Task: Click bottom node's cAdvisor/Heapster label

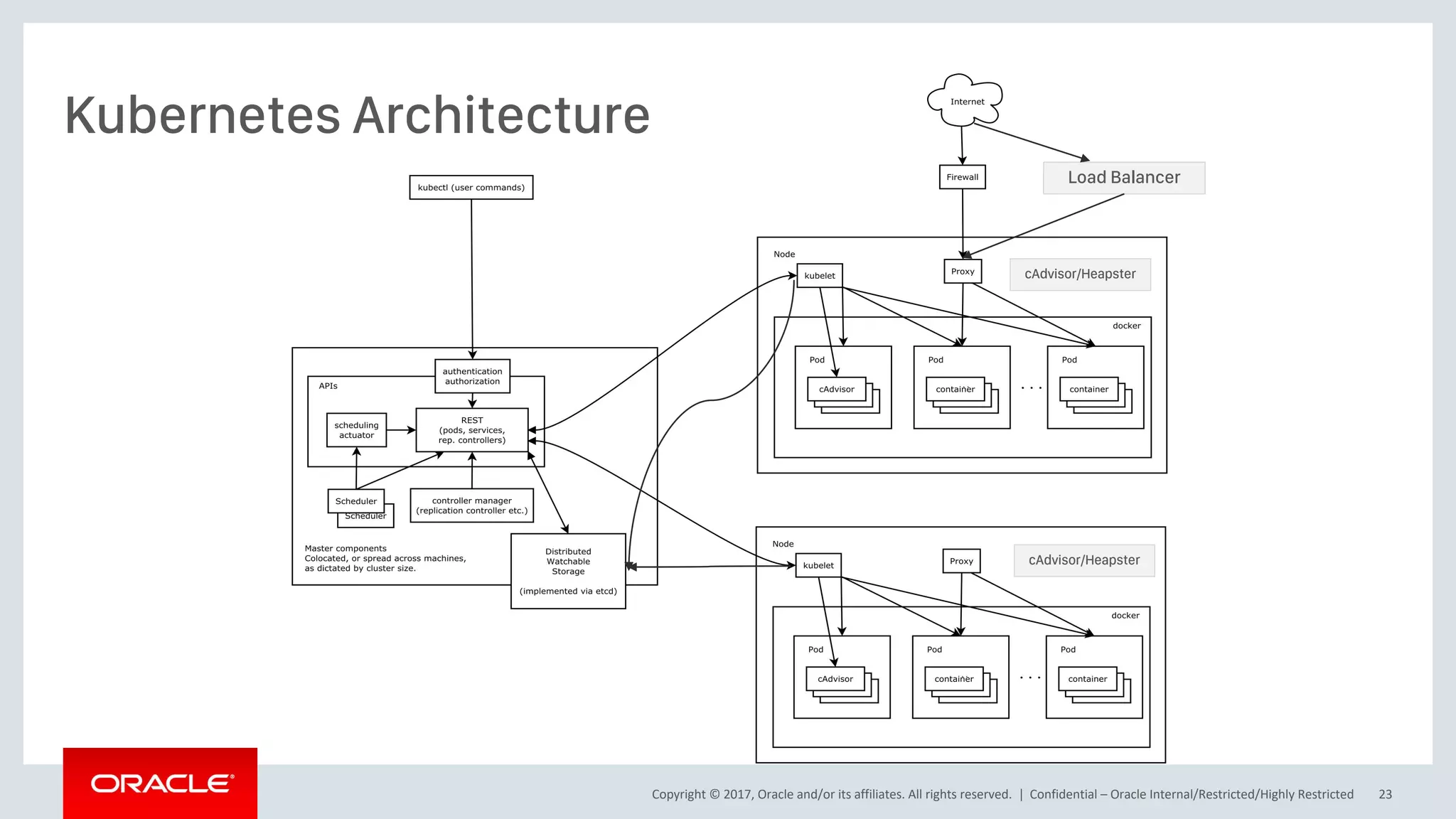Action: (1083, 560)
